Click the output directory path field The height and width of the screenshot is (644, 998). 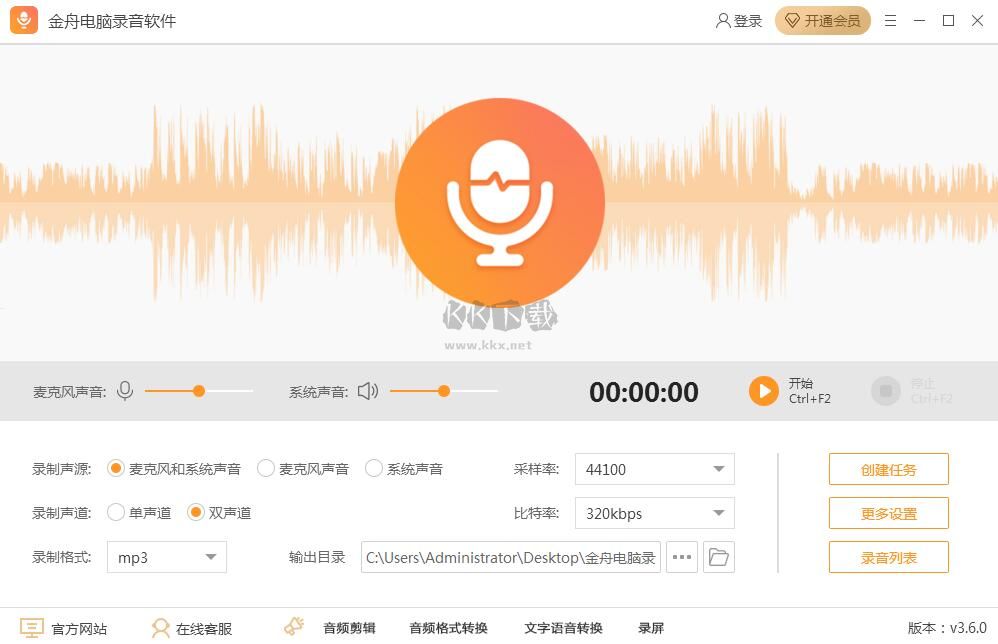pos(510,557)
